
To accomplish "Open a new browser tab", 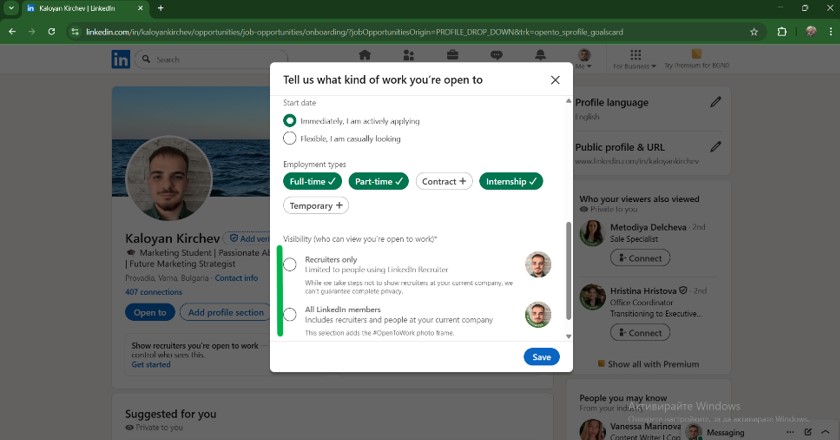I will click(x=160, y=8).
